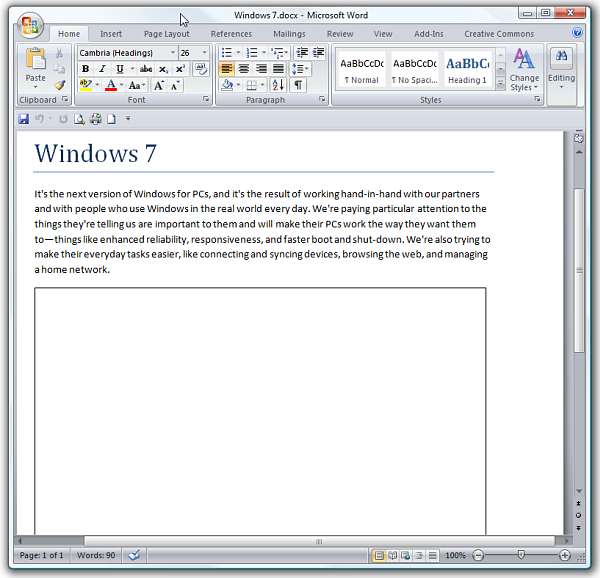The width and height of the screenshot is (600, 578).
Task: Click the Clear Formatting icon
Action: pyautogui.click(x=201, y=69)
